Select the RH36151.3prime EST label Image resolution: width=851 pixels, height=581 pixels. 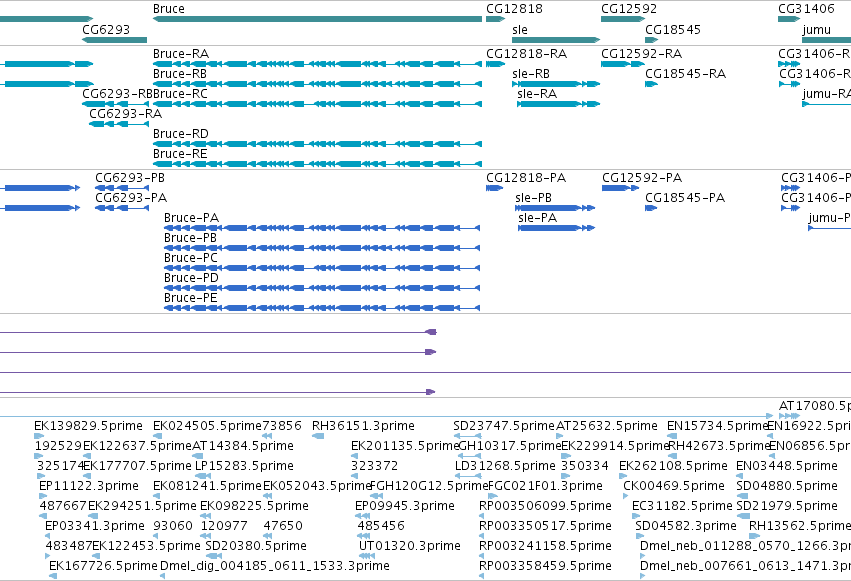pos(363,426)
